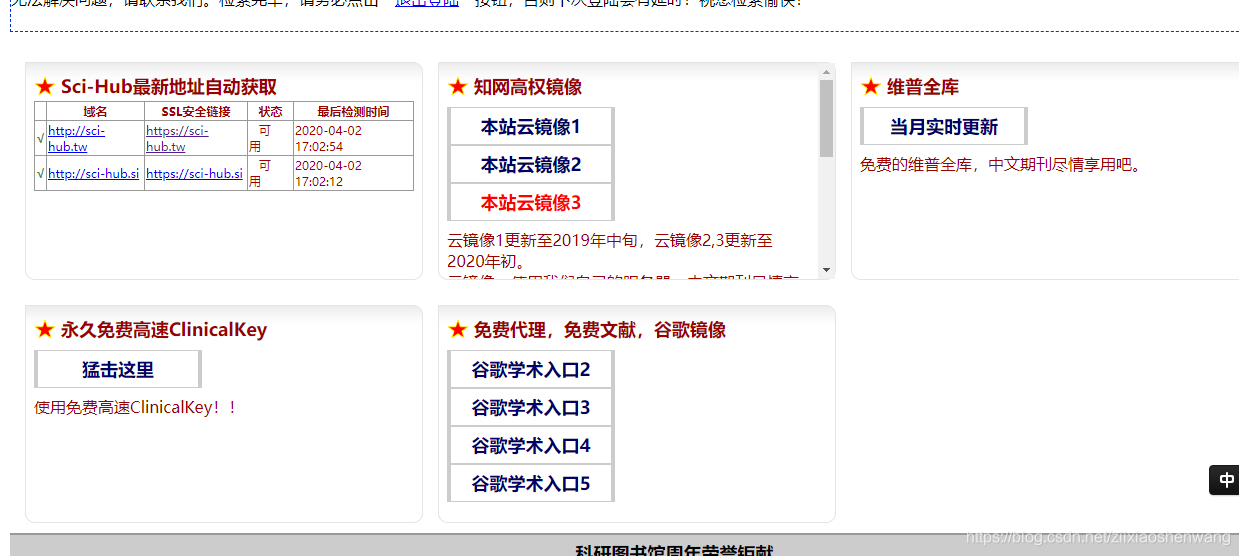Click the text 免费的维普全库，中文期刊尽情享用吧。
The height and width of the screenshot is (556, 1240).
click(x=1001, y=164)
